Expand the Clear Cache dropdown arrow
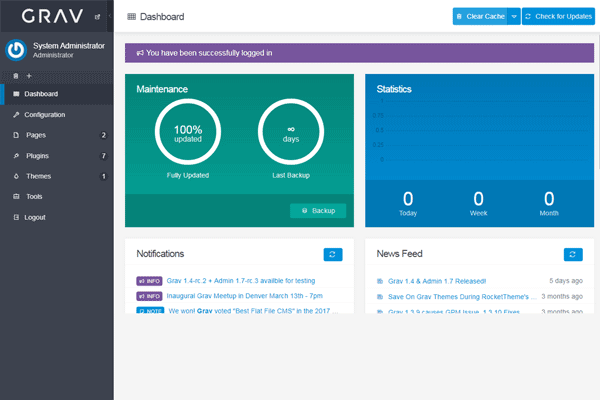Screen dimensions: 600x400 [513, 16]
